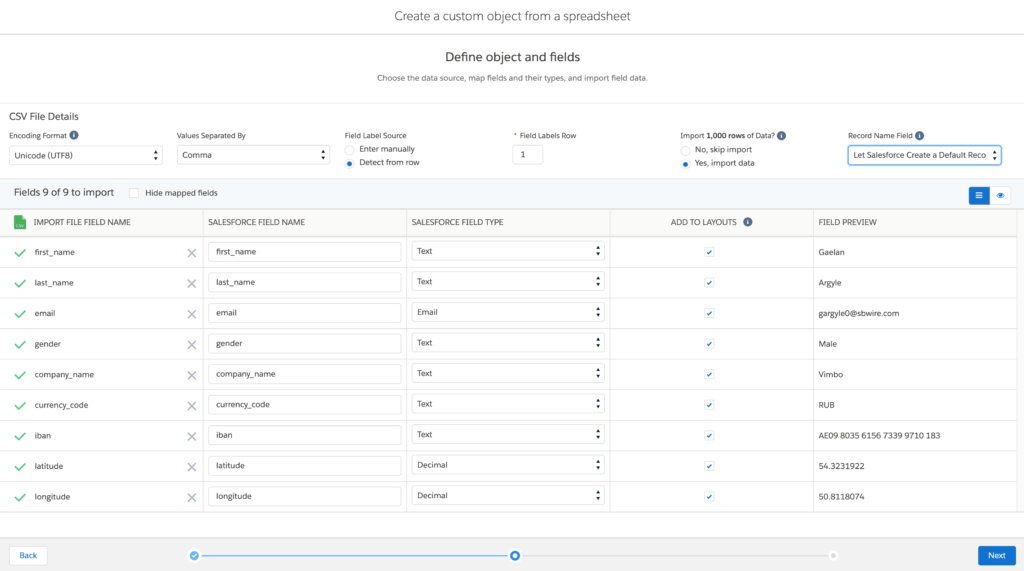The image size is (1024, 571).
Task: Switch to preview eye icon view
Action: click(x=1000, y=195)
